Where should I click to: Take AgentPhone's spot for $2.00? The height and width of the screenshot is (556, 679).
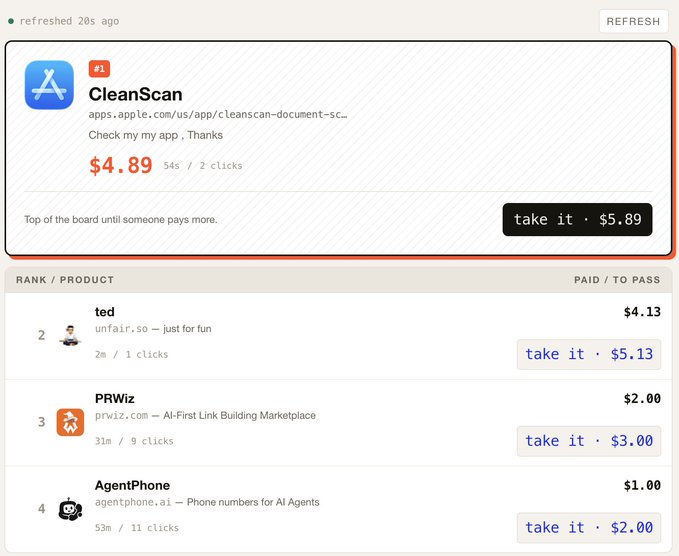(x=589, y=527)
